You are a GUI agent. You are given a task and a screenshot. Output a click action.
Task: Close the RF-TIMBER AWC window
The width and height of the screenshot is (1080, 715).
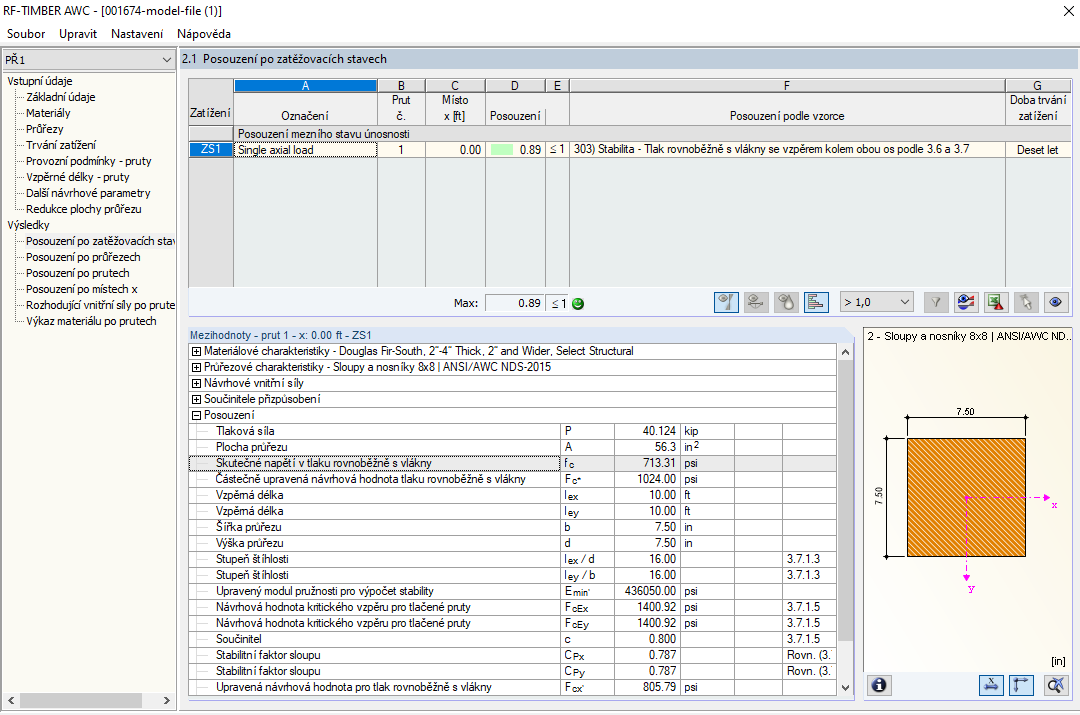[1068, 11]
